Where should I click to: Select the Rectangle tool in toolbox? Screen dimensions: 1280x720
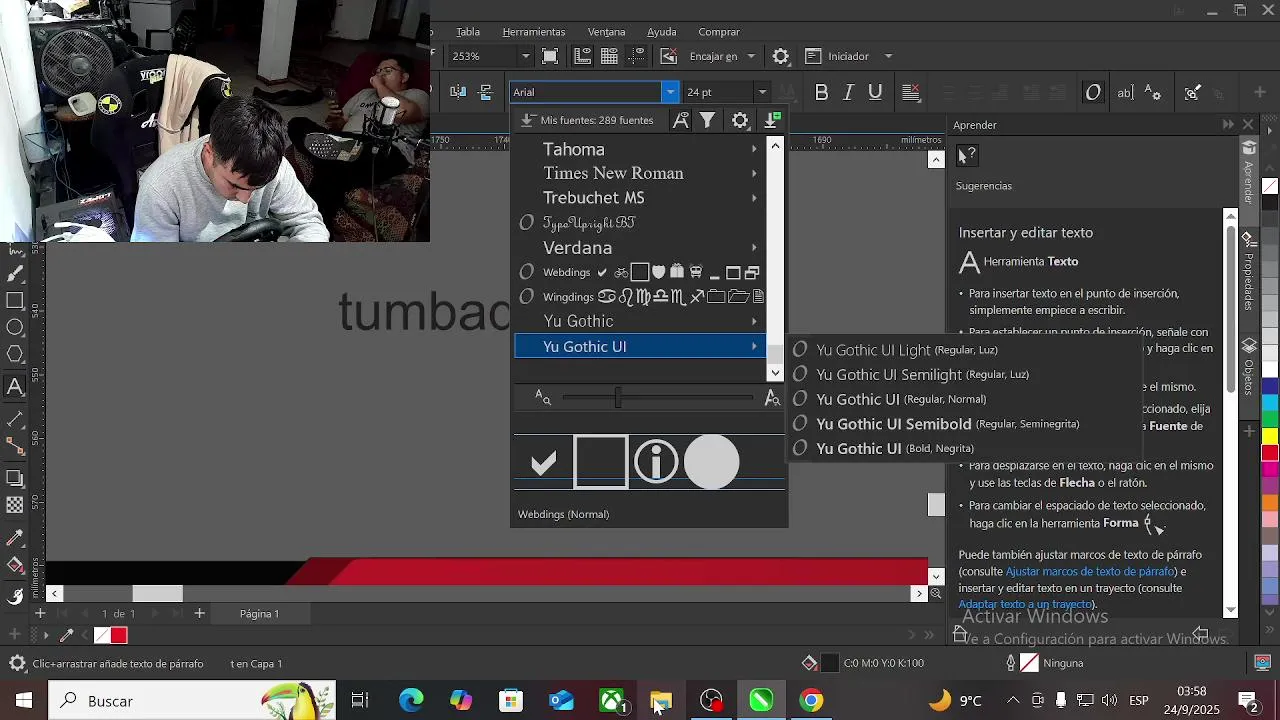pos(15,301)
